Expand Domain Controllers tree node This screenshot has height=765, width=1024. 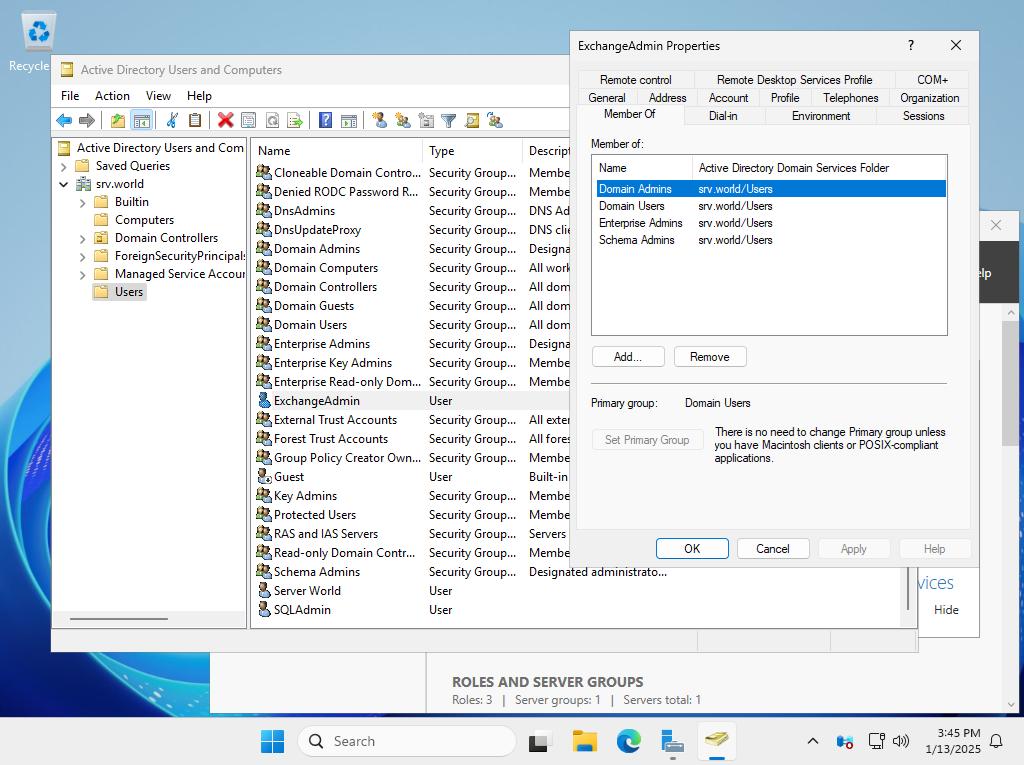82,238
